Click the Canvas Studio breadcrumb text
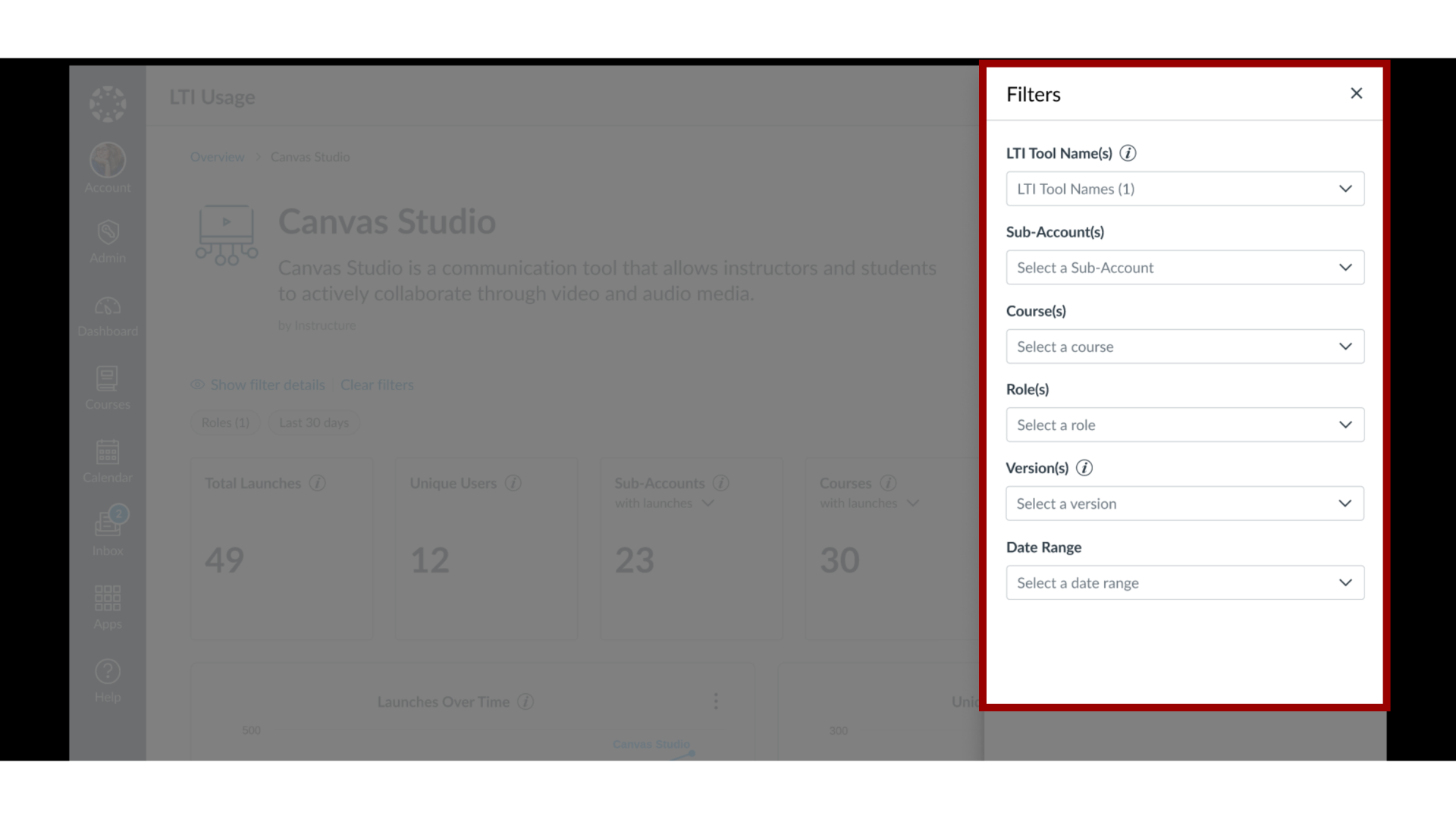1456x819 pixels. click(x=310, y=157)
